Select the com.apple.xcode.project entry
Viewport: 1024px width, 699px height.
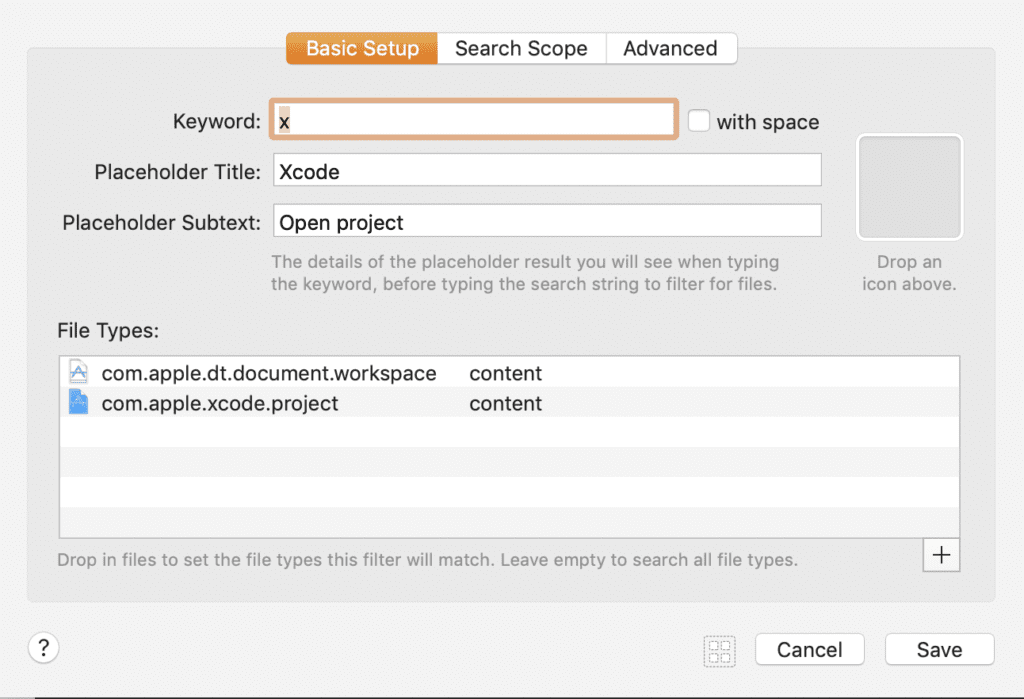[220, 403]
